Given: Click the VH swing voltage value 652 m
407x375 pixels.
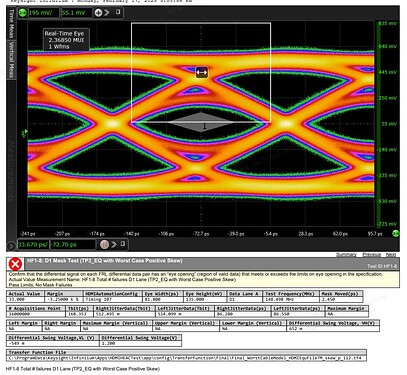Looking at the screenshot, I should coord(333,328).
